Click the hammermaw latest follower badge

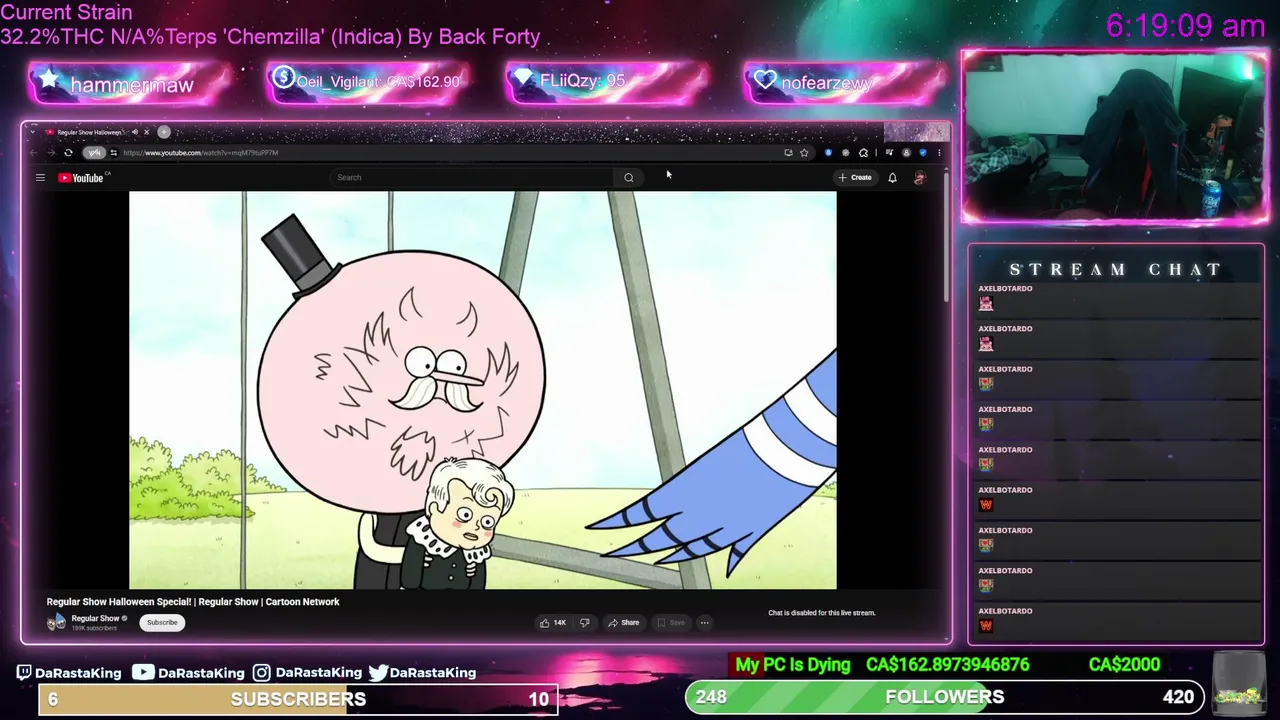[x=130, y=84]
